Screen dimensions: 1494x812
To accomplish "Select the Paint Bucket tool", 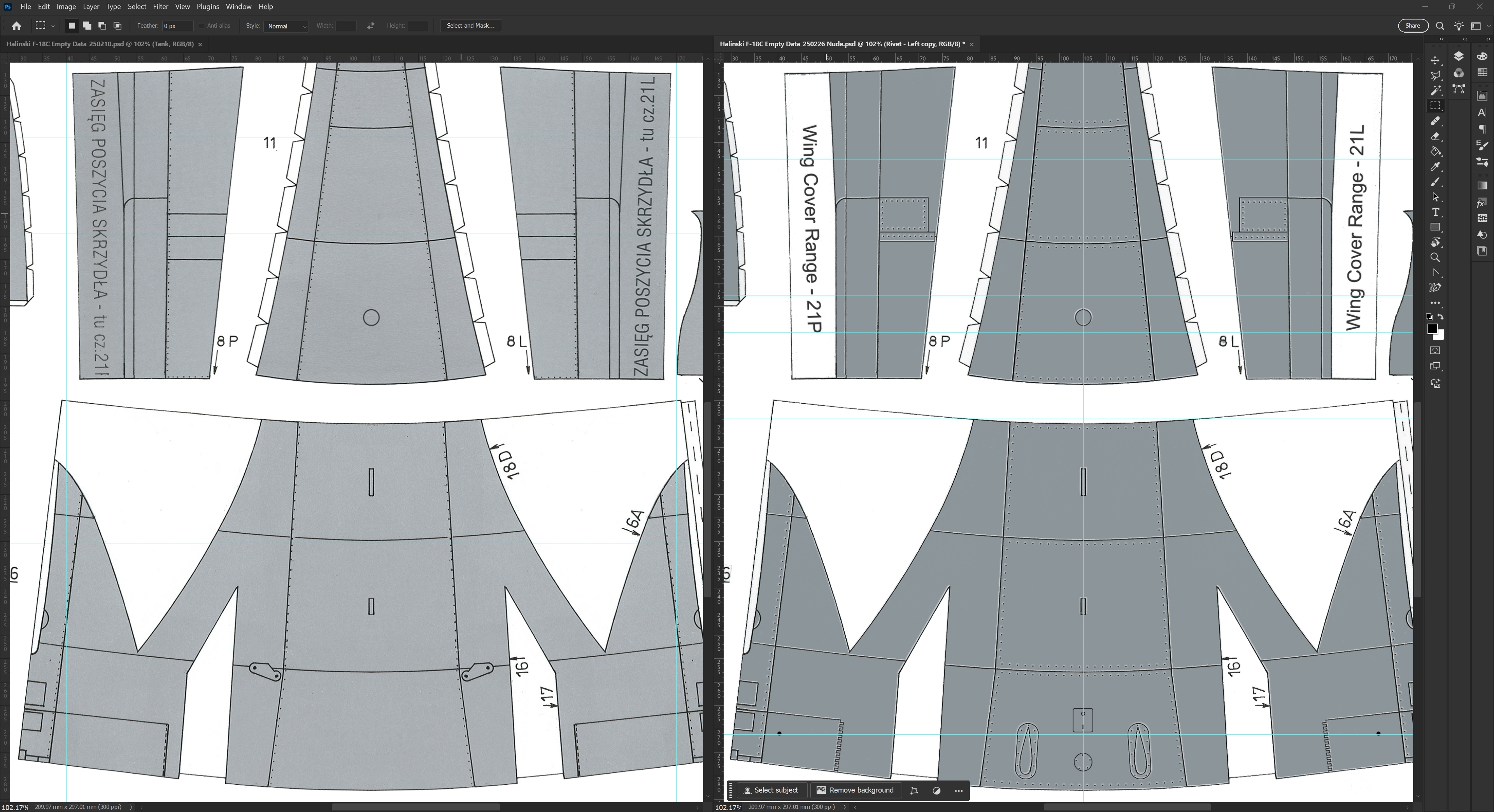I will pos(1435,151).
